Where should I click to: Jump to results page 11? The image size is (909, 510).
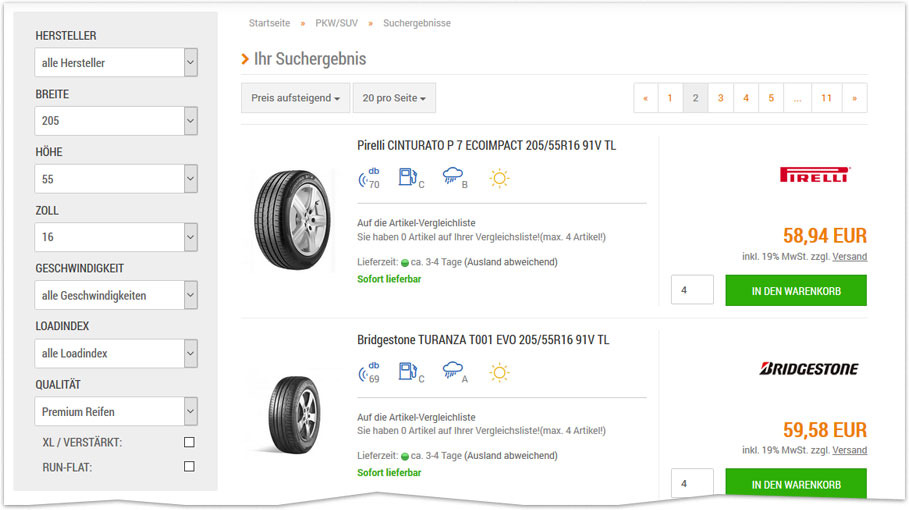click(826, 98)
